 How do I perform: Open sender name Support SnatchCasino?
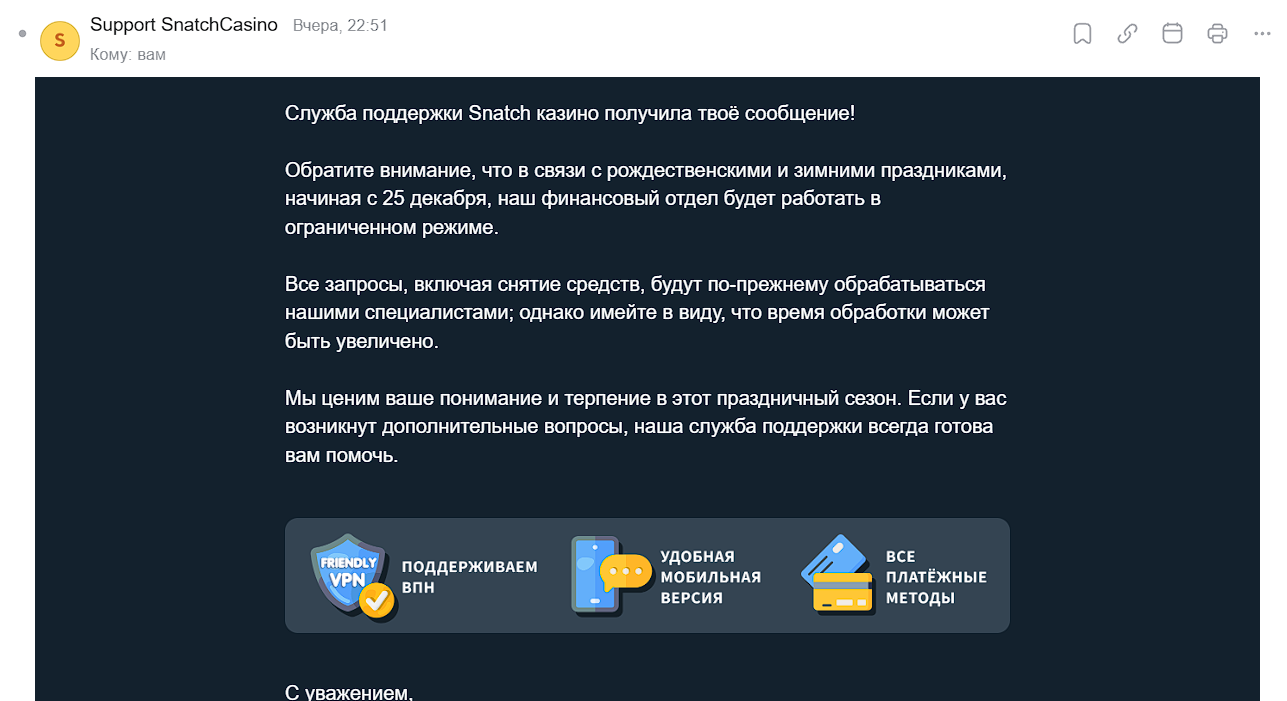(184, 26)
